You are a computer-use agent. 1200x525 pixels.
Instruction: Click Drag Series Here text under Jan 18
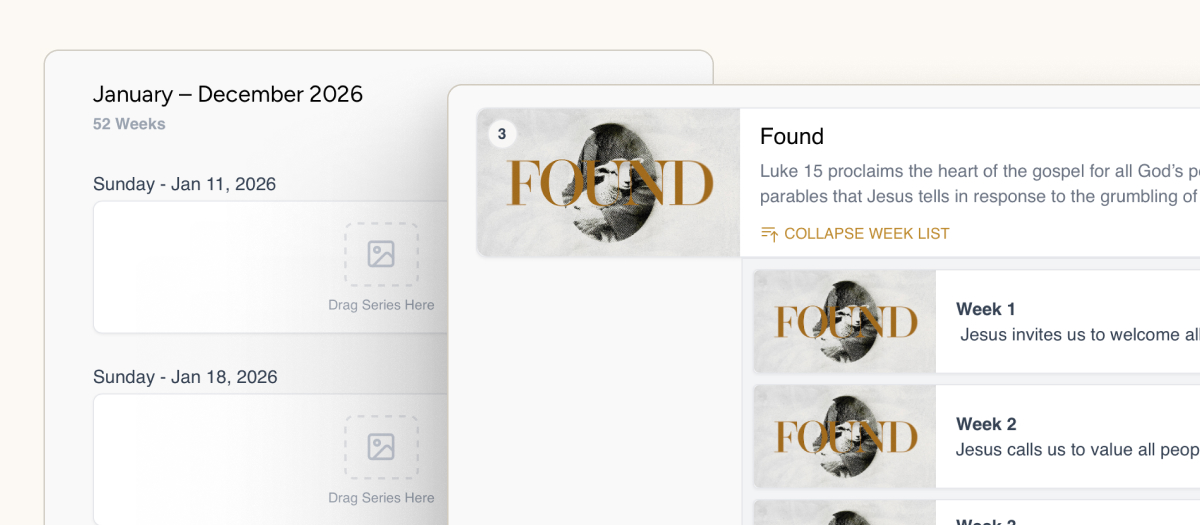pyautogui.click(x=381, y=497)
